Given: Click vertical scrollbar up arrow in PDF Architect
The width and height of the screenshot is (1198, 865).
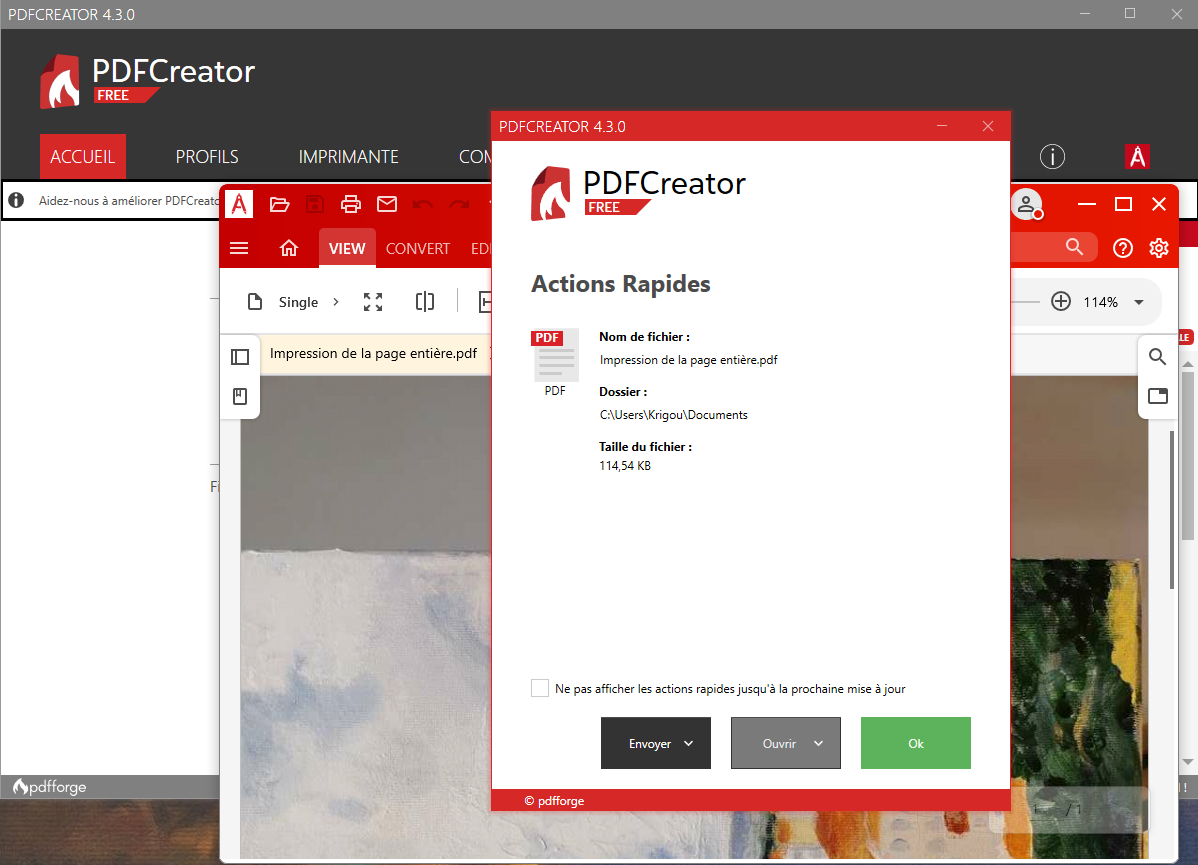Looking at the screenshot, I should [1187, 364].
